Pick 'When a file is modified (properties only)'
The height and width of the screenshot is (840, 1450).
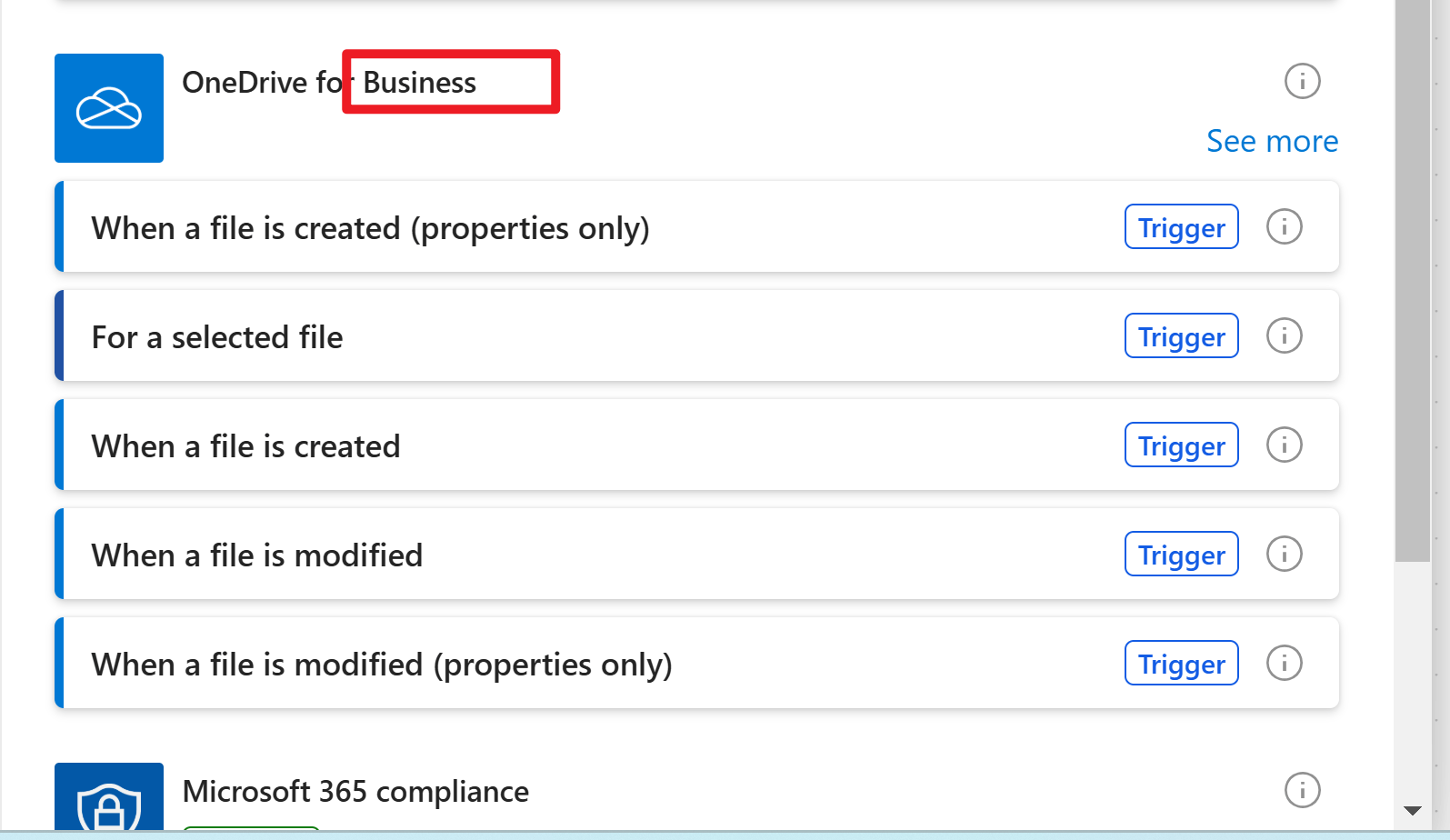(696, 663)
